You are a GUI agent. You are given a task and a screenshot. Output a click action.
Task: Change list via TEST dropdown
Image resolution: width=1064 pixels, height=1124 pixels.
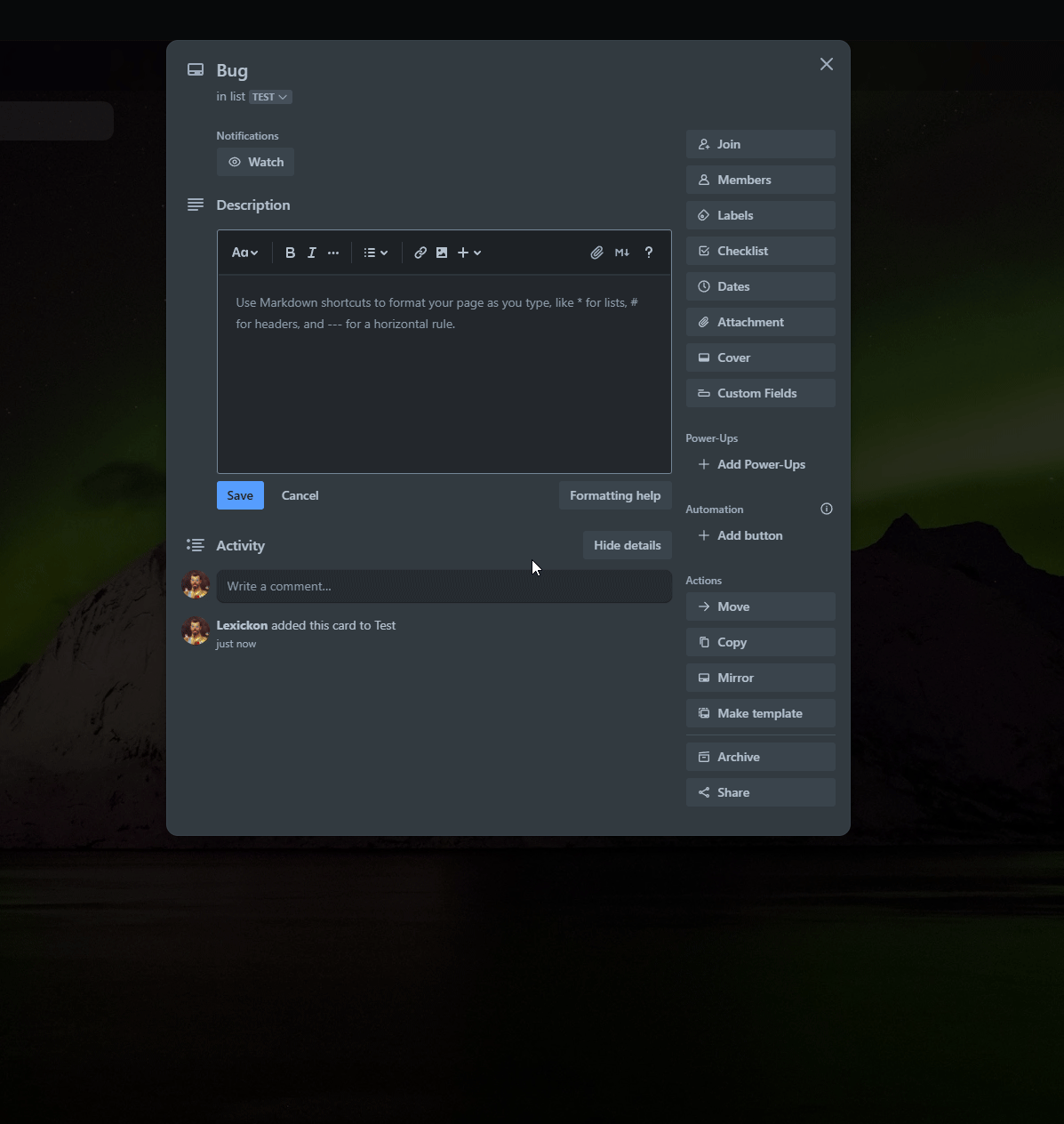[x=270, y=97]
